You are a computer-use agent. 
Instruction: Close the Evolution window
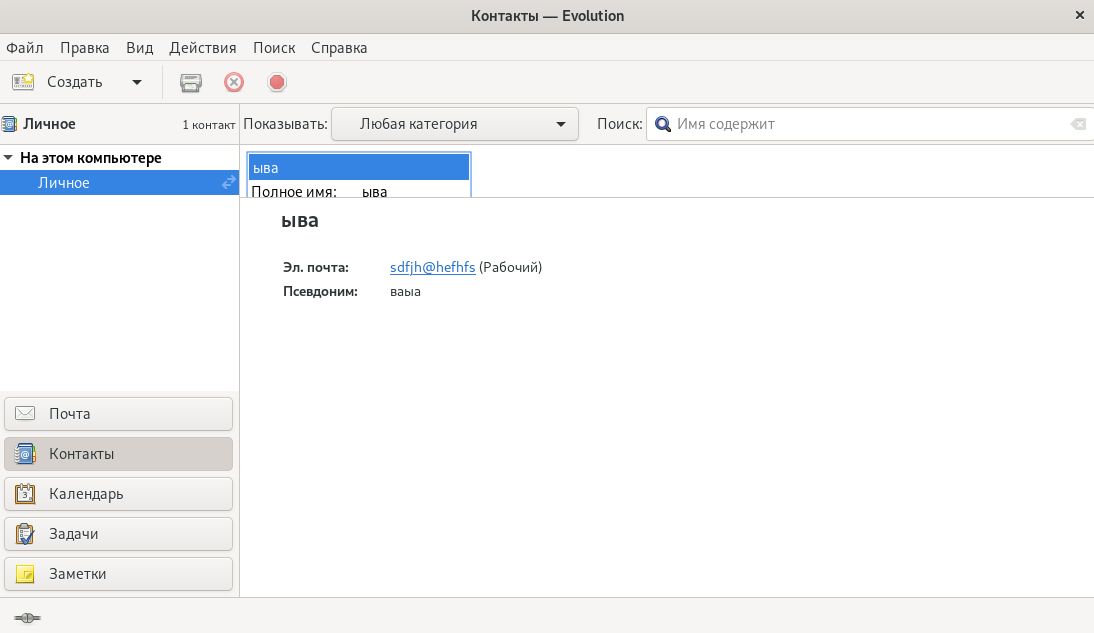coord(1079,15)
